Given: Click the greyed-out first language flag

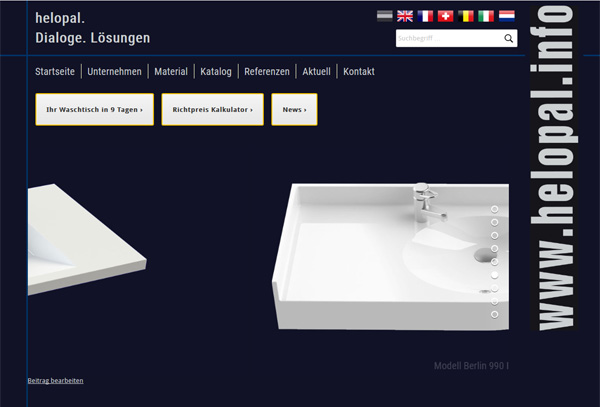Looking at the screenshot, I should [x=385, y=16].
